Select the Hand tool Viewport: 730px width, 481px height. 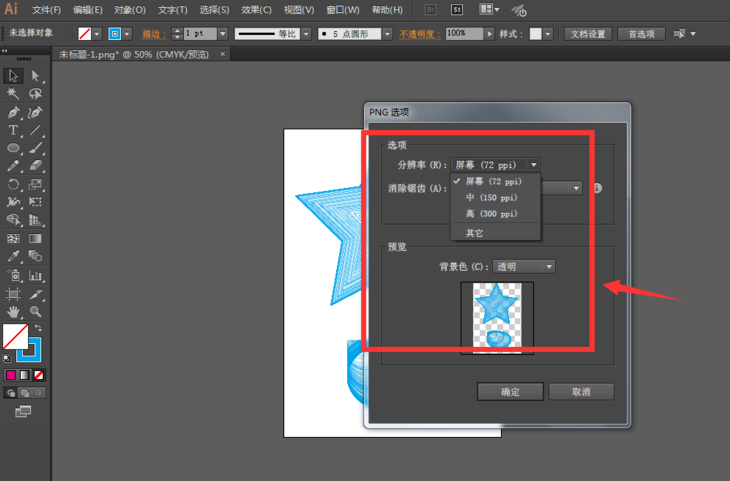pos(13,312)
